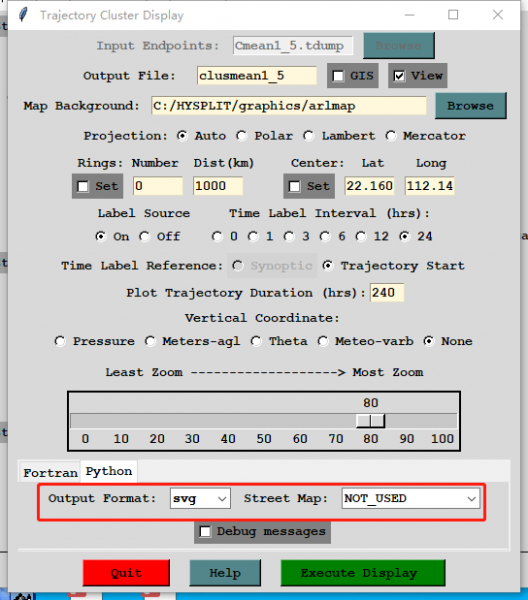Enable the Rings Set checkbox
The height and width of the screenshot is (600, 528).
pos(83,186)
